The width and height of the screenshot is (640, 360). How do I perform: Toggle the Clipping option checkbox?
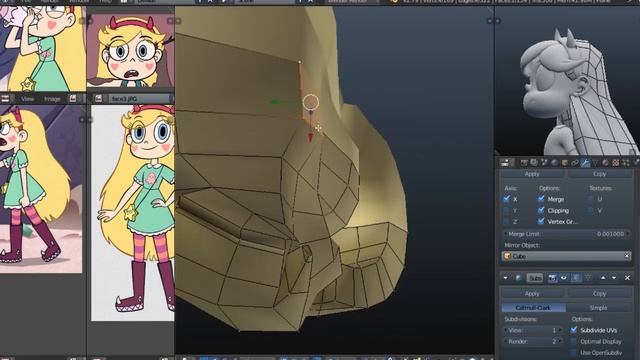tap(541, 210)
